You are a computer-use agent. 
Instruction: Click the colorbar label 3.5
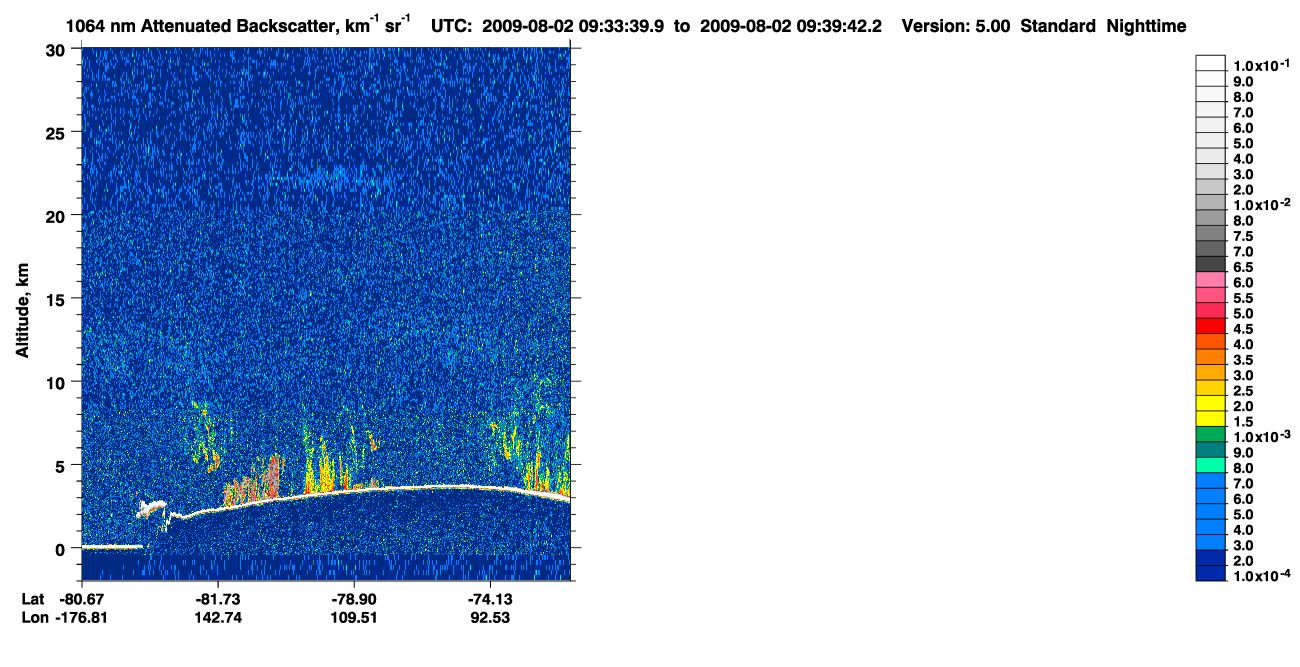pyautogui.click(x=1243, y=360)
